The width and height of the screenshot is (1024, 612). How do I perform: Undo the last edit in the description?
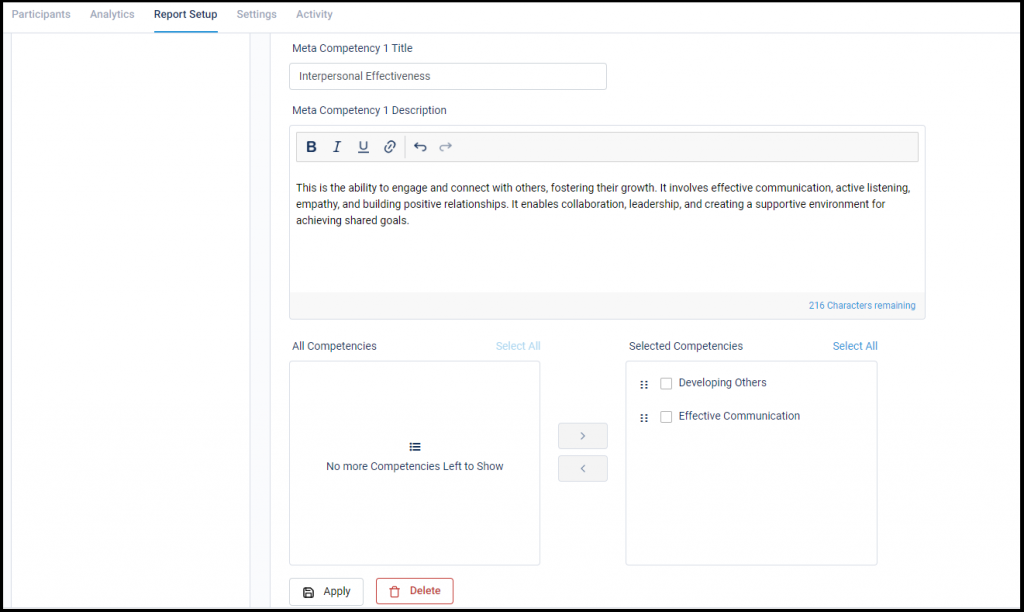[x=420, y=146]
